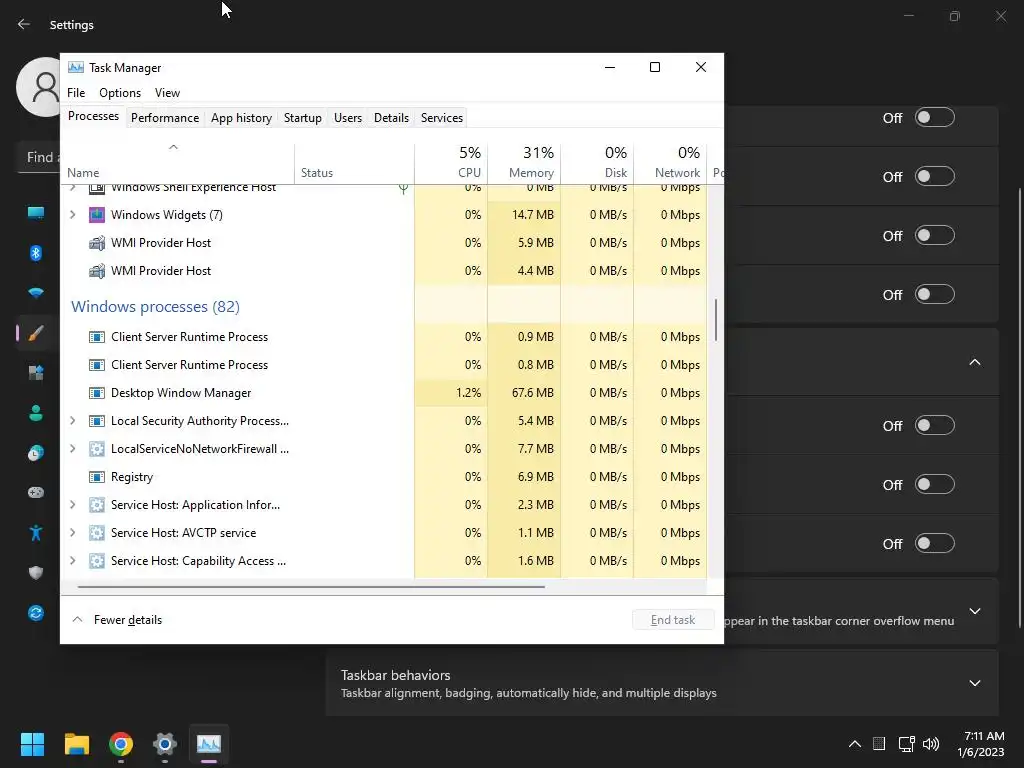Click End task button
Screen dimensions: 1024x768
673,620
